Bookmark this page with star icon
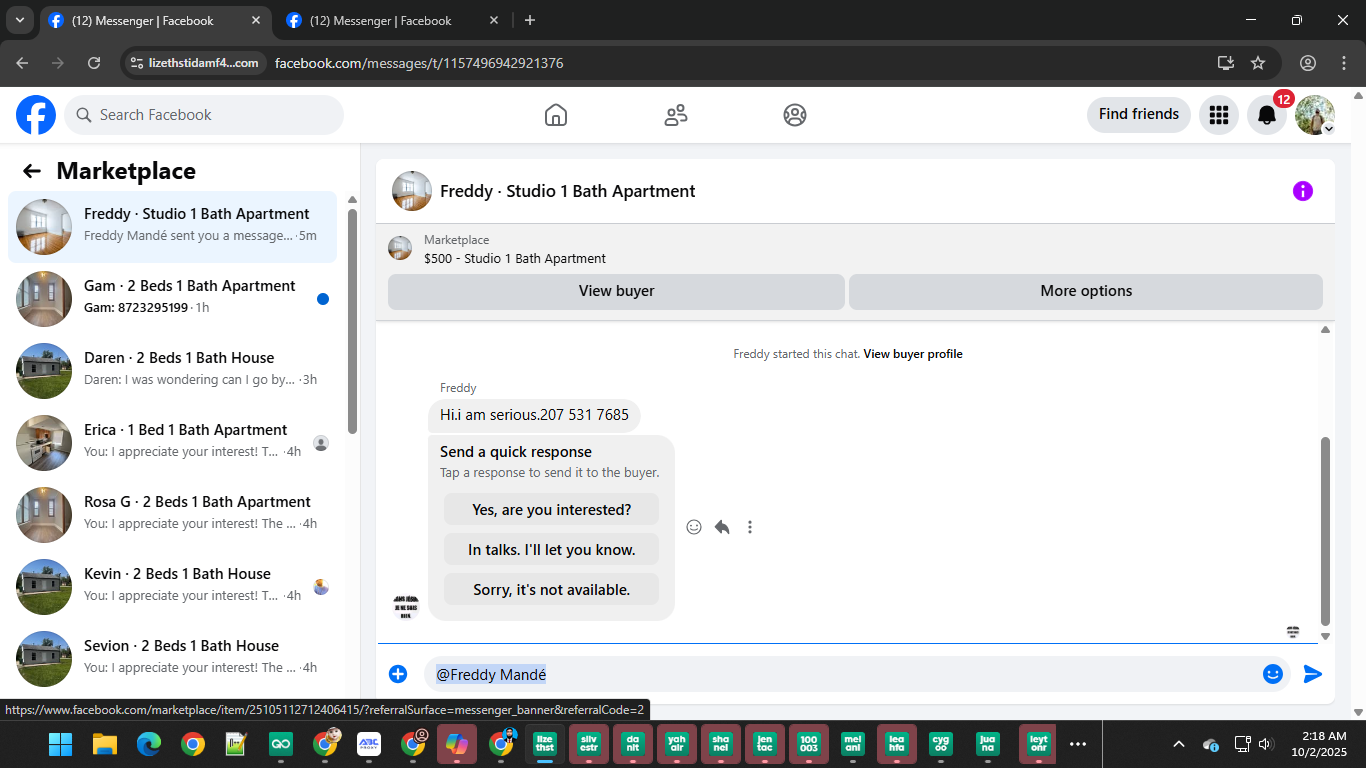The image size is (1366, 768). 1258,63
